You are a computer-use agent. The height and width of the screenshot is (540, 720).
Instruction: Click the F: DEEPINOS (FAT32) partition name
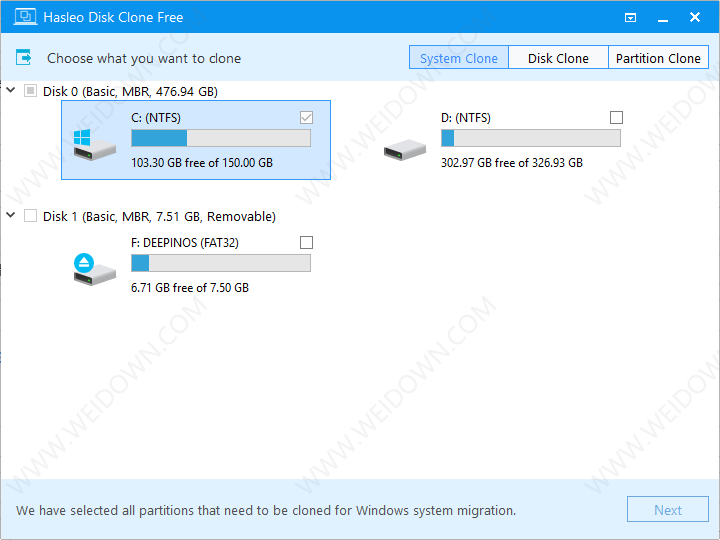pos(185,243)
